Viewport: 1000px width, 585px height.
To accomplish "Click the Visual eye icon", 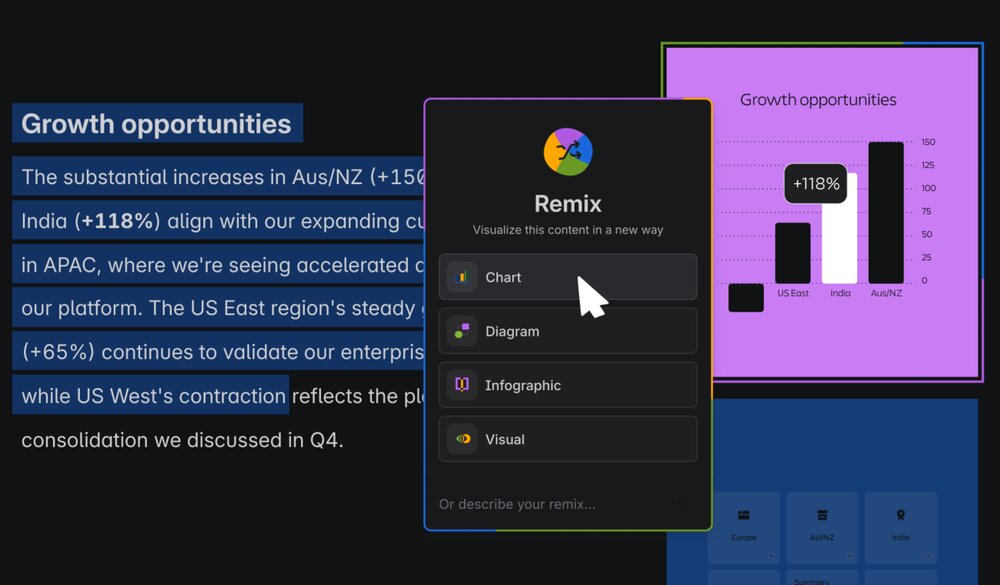I will coord(461,439).
